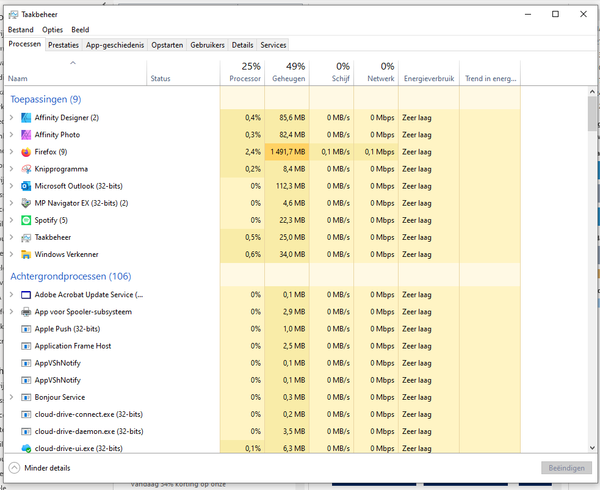This screenshot has width=600, height=490.
Task: Click the cloud-drive-ui.exe icon
Action: click(x=26, y=448)
